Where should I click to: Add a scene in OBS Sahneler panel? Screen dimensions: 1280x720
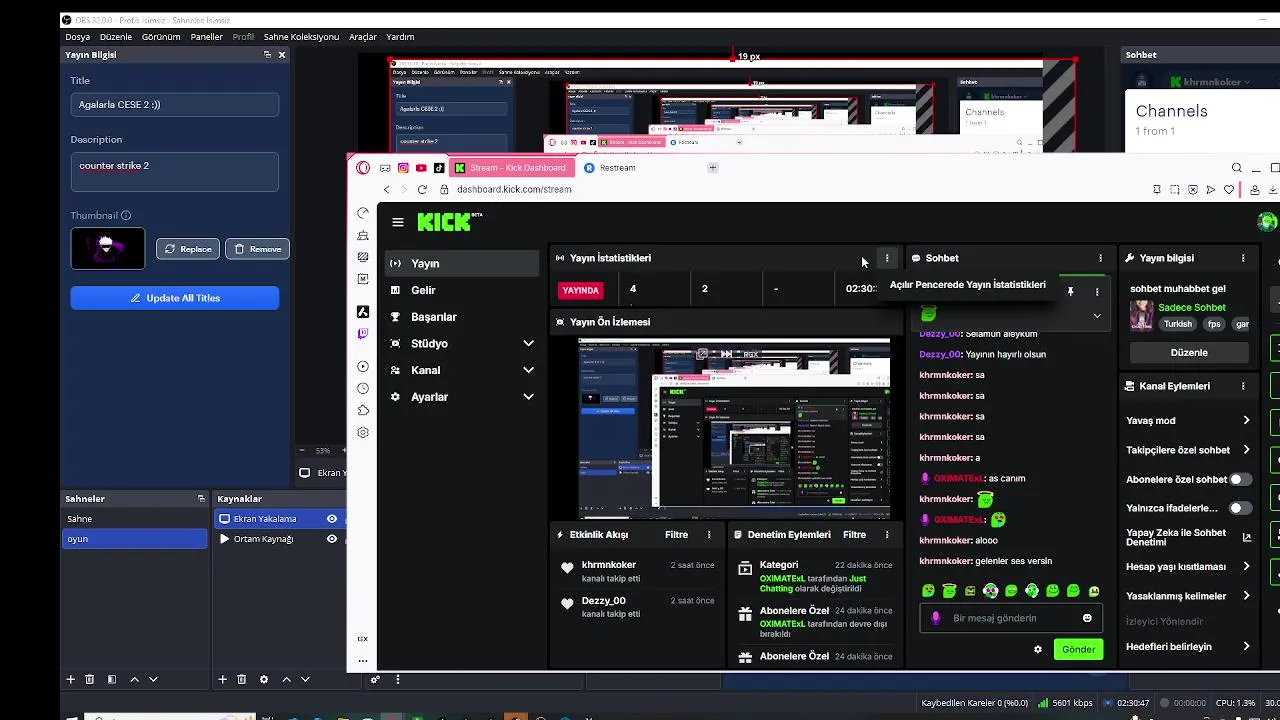tap(70, 679)
